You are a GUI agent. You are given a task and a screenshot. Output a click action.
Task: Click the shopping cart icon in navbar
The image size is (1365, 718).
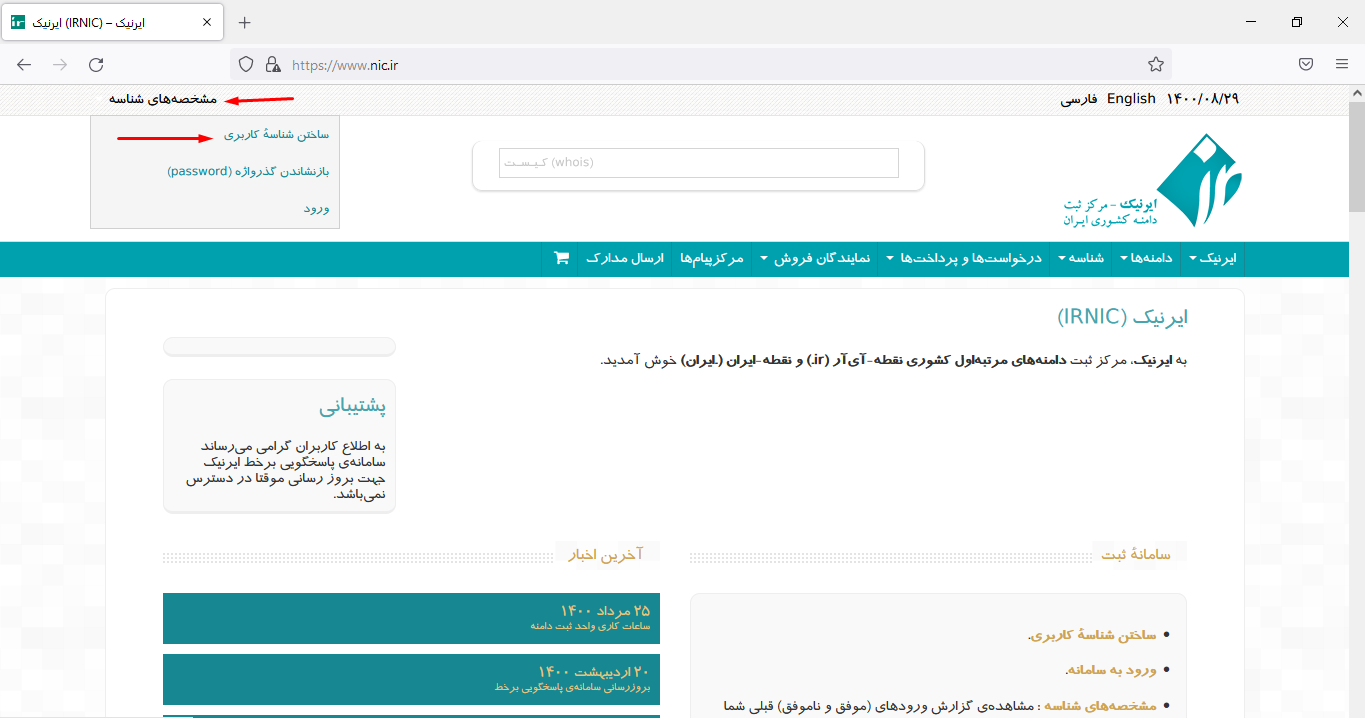tap(562, 258)
